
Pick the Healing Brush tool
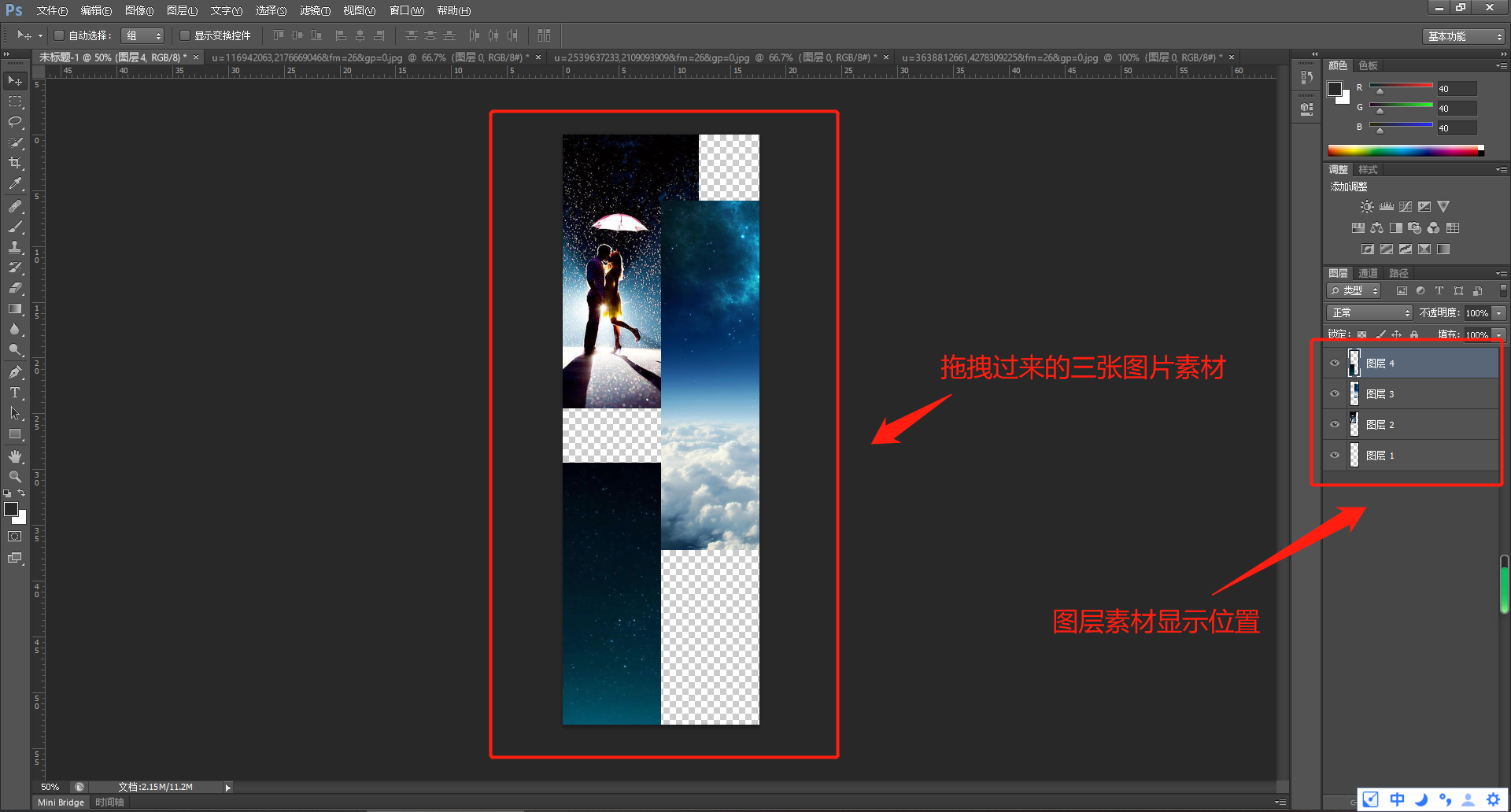(14, 205)
